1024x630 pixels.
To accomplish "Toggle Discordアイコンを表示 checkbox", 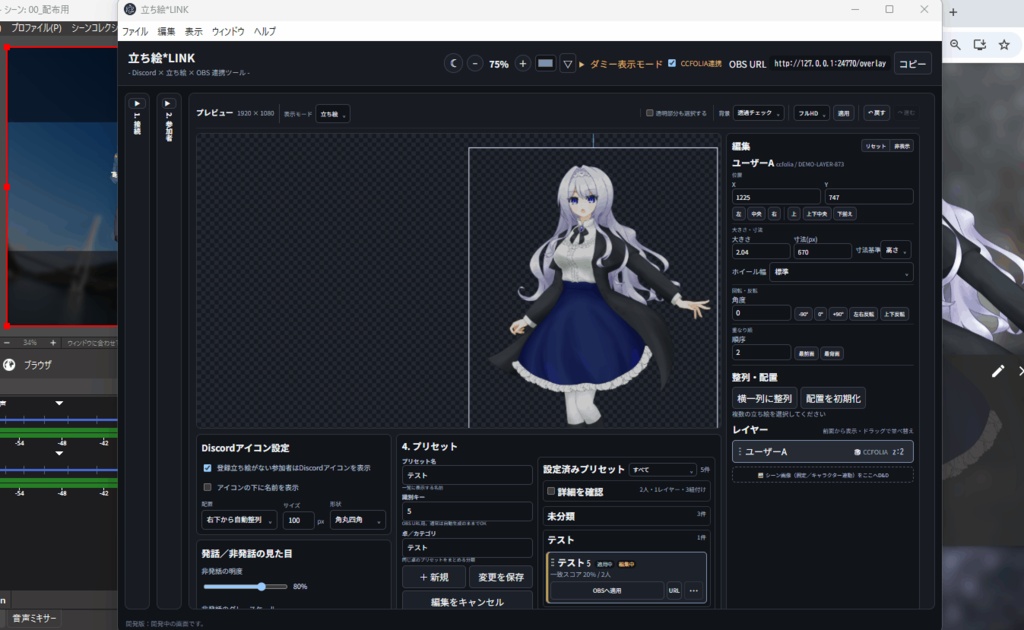I will (207, 468).
